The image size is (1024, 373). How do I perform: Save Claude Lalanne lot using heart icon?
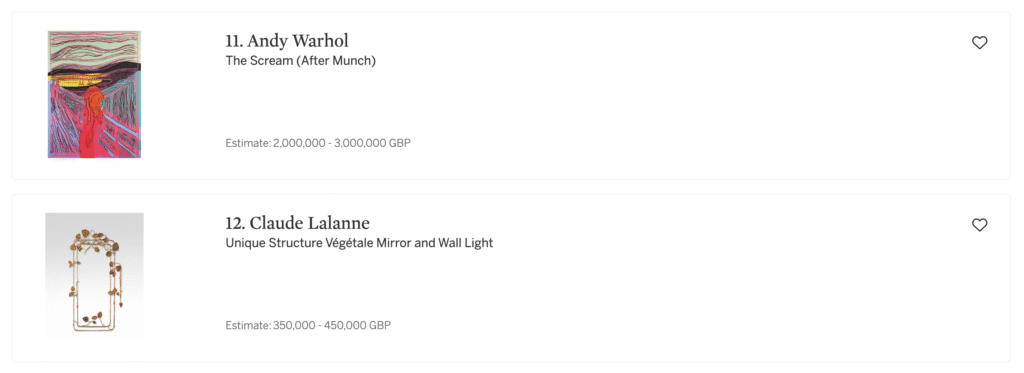pyautogui.click(x=979, y=225)
